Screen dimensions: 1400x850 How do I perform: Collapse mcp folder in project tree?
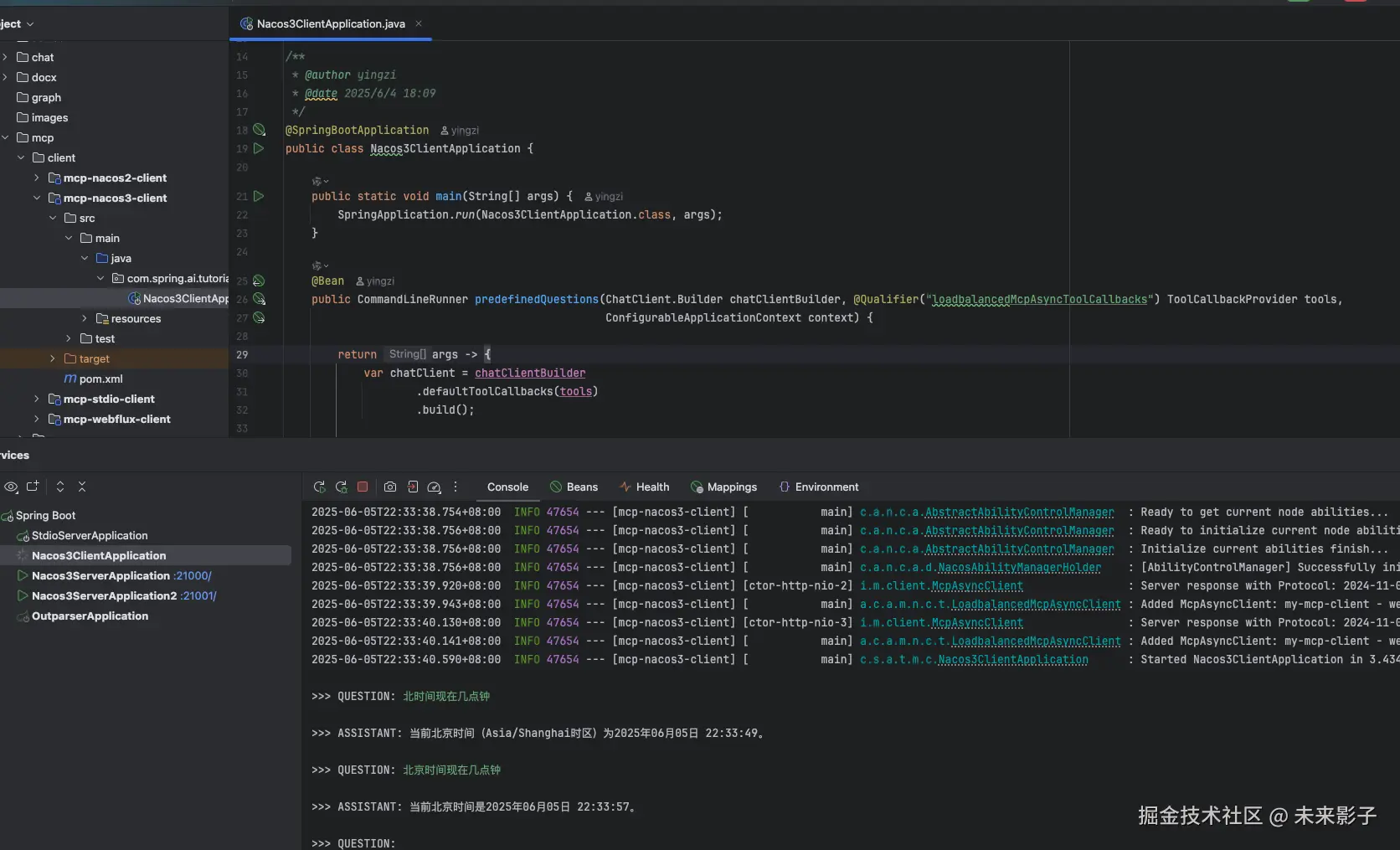(x=6, y=137)
